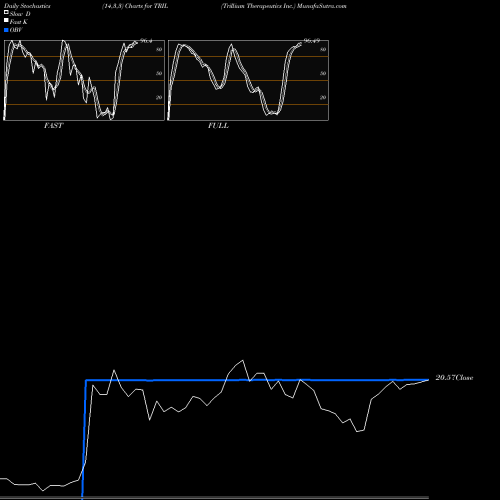Click the Fast K legend swatch
The image size is (500, 500).
click(x=6, y=21)
